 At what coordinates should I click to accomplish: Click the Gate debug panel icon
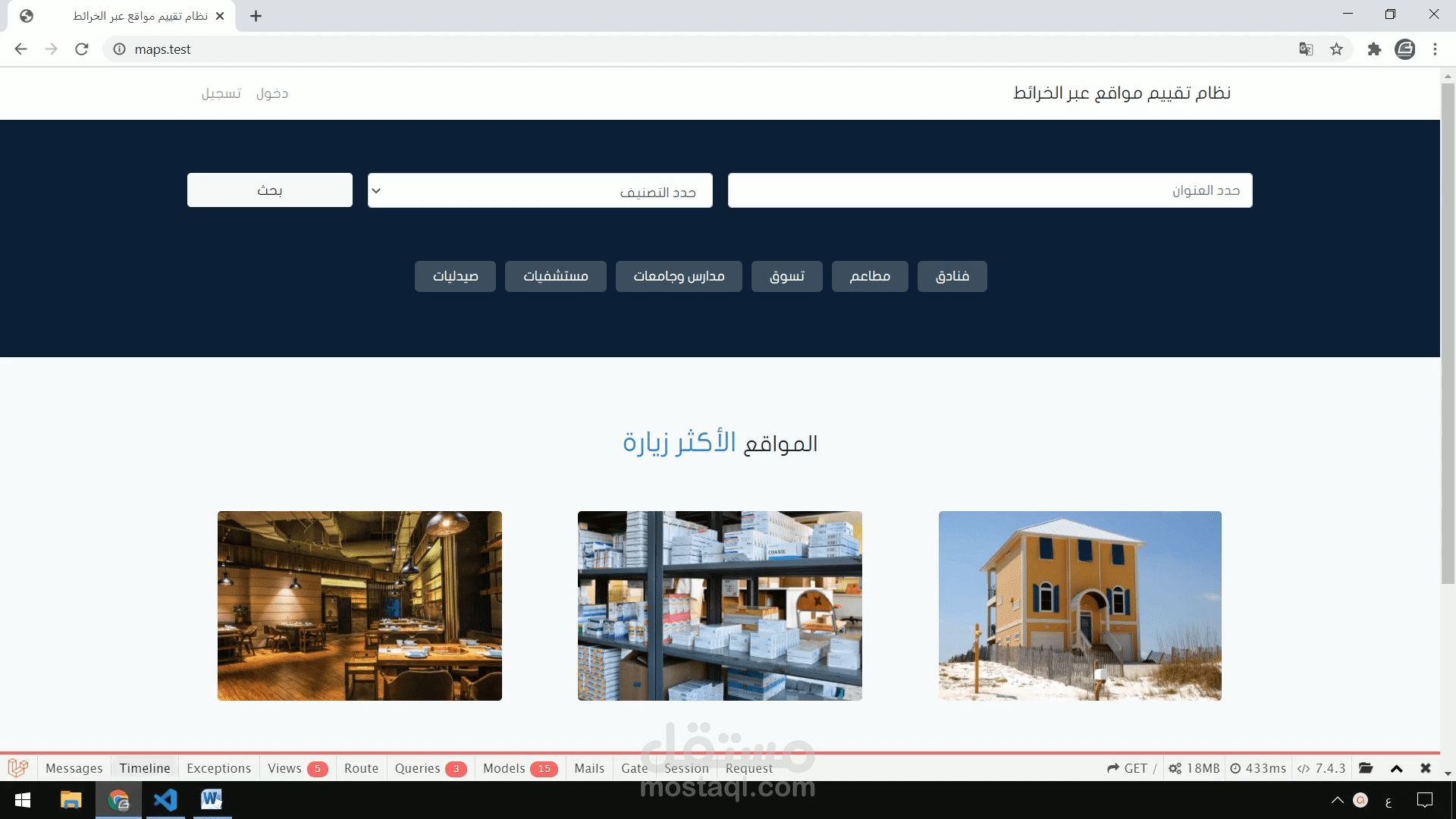pos(635,768)
